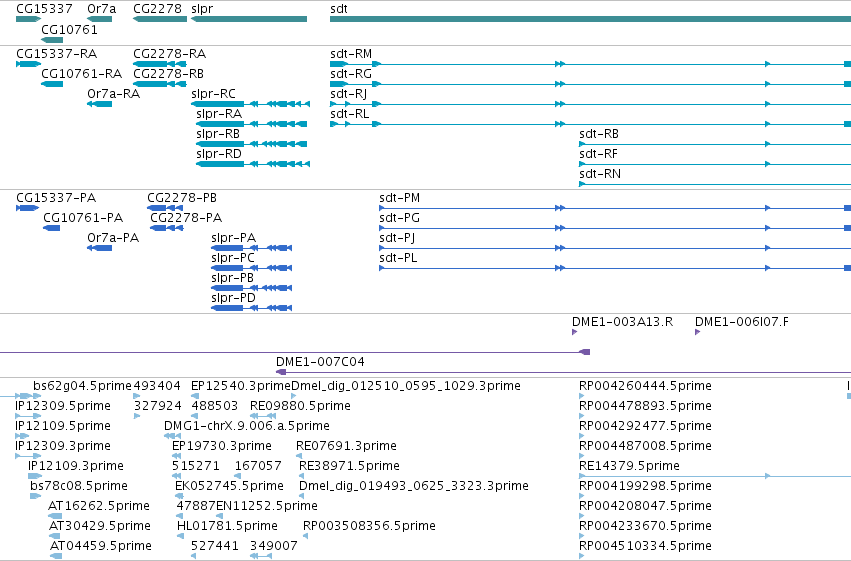Select BAC end DME1-003A13.R
This screenshot has height=561, width=851.
[623, 322]
